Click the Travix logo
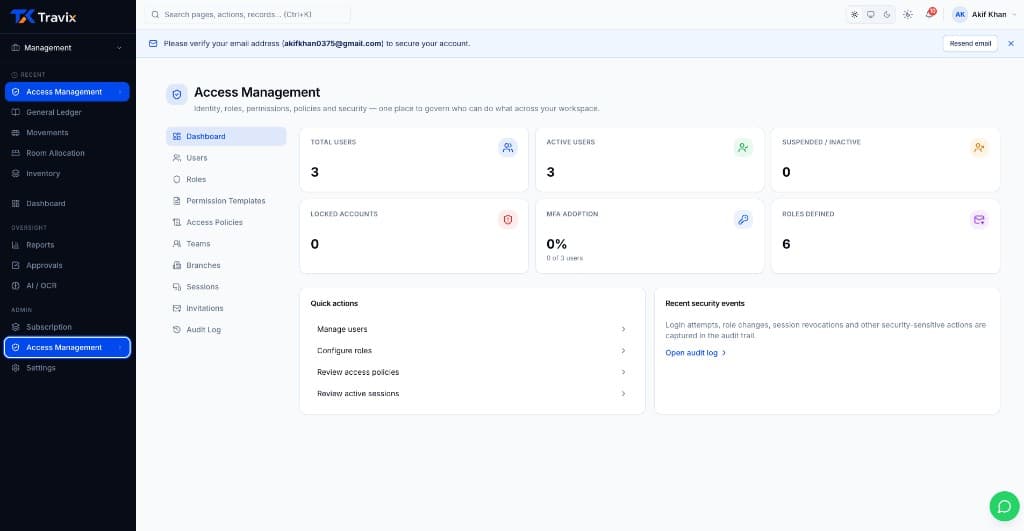Image resolution: width=1024 pixels, height=531 pixels. coord(44,17)
